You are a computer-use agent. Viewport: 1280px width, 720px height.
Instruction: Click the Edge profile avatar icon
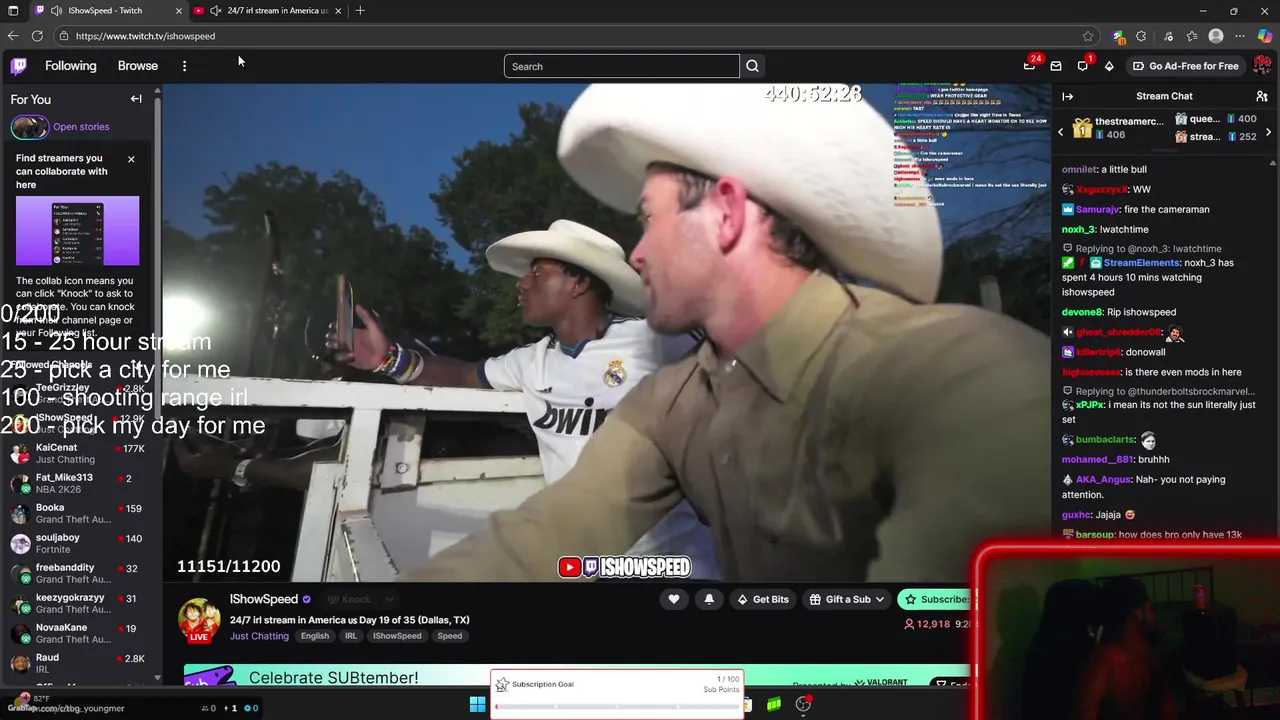(1216, 36)
